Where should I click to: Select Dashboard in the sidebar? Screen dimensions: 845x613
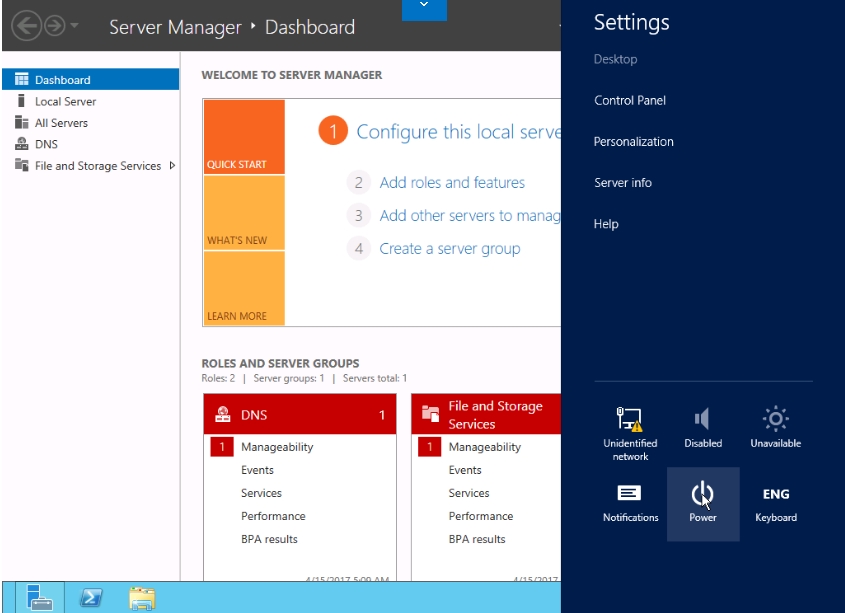point(91,79)
